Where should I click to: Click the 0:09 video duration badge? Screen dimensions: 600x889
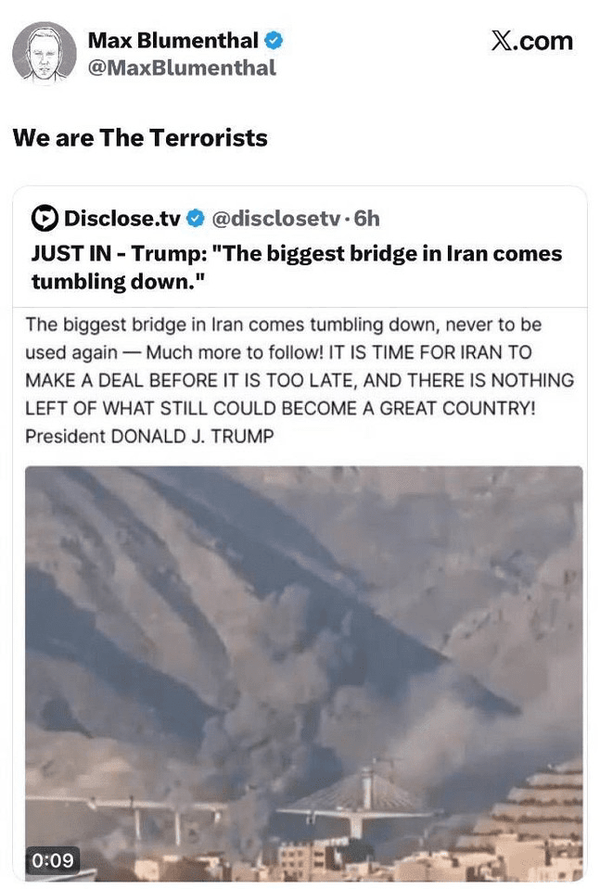click(x=52, y=860)
